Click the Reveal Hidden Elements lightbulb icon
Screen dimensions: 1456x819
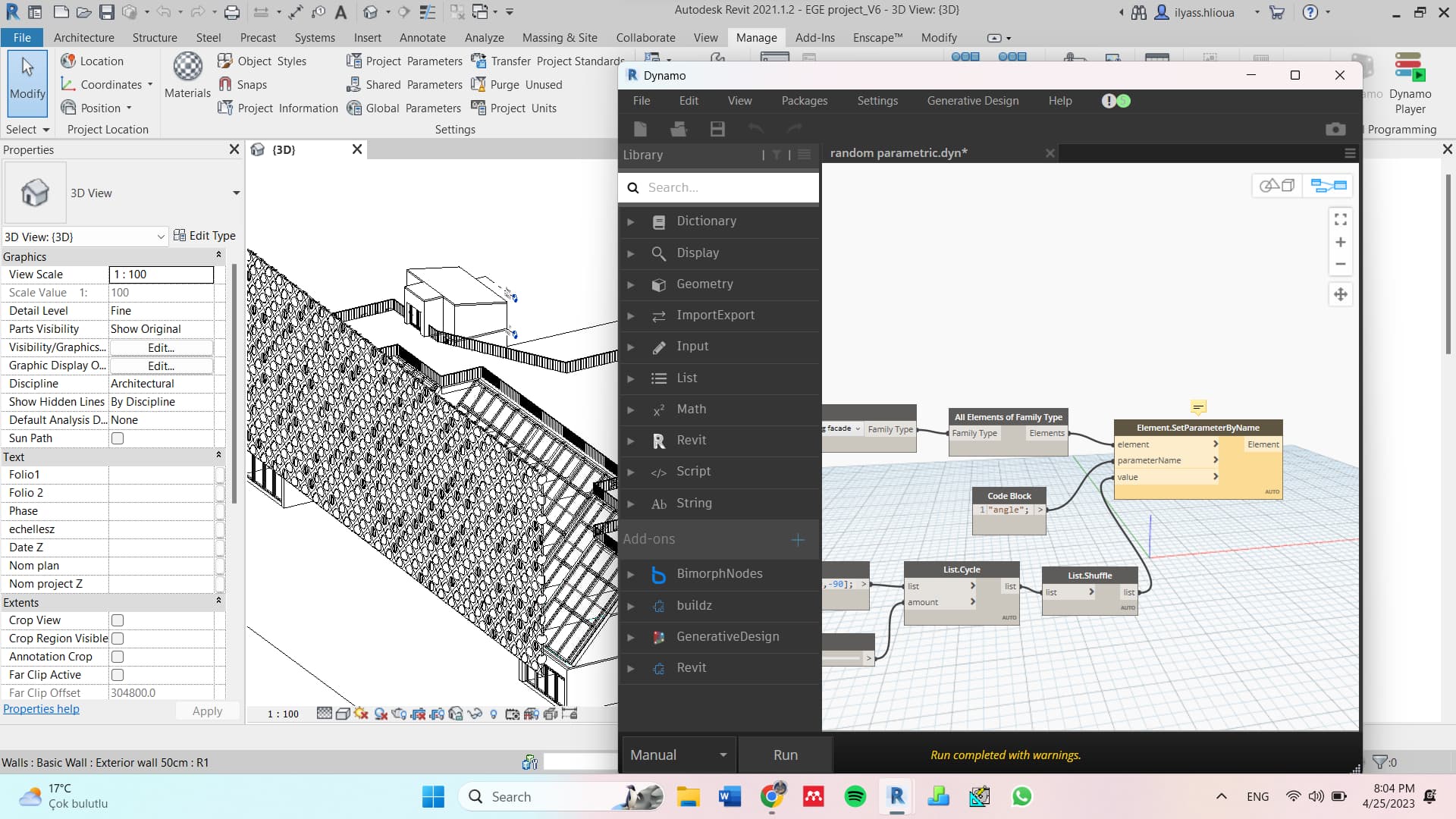click(494, 714)
